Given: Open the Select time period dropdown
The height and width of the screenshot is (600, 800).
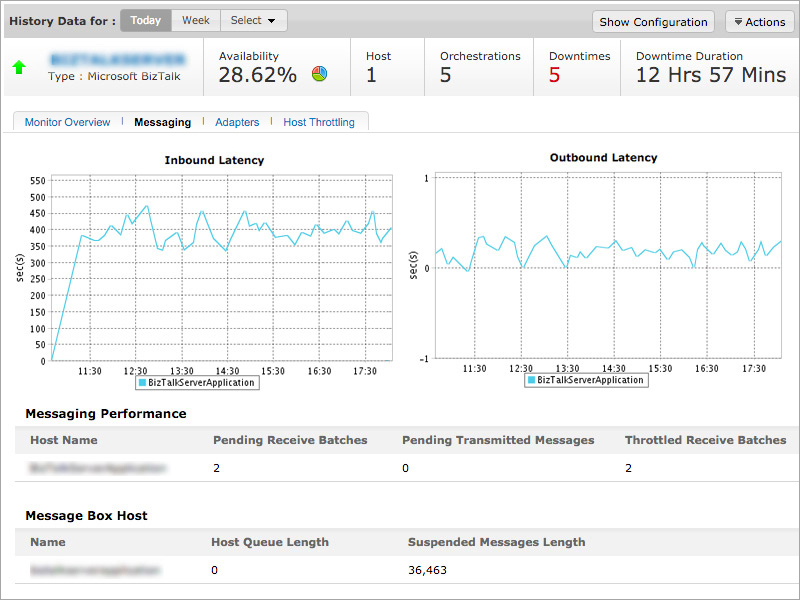Looking at the screenshot, I should pos(253,21).
